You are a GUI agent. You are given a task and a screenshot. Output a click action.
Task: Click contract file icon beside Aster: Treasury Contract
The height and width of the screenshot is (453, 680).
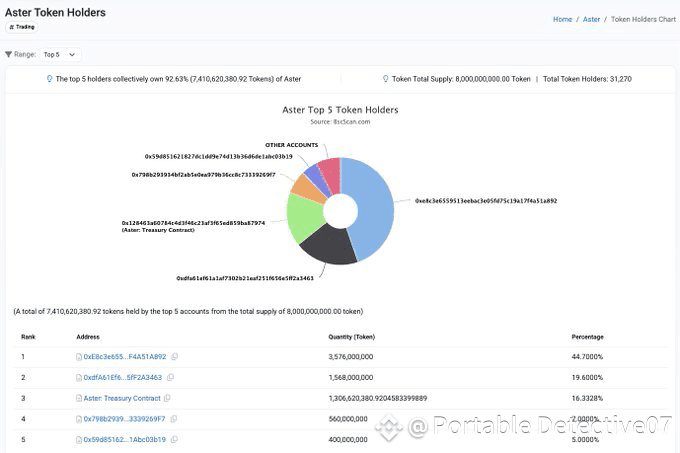tap(79, 398)
